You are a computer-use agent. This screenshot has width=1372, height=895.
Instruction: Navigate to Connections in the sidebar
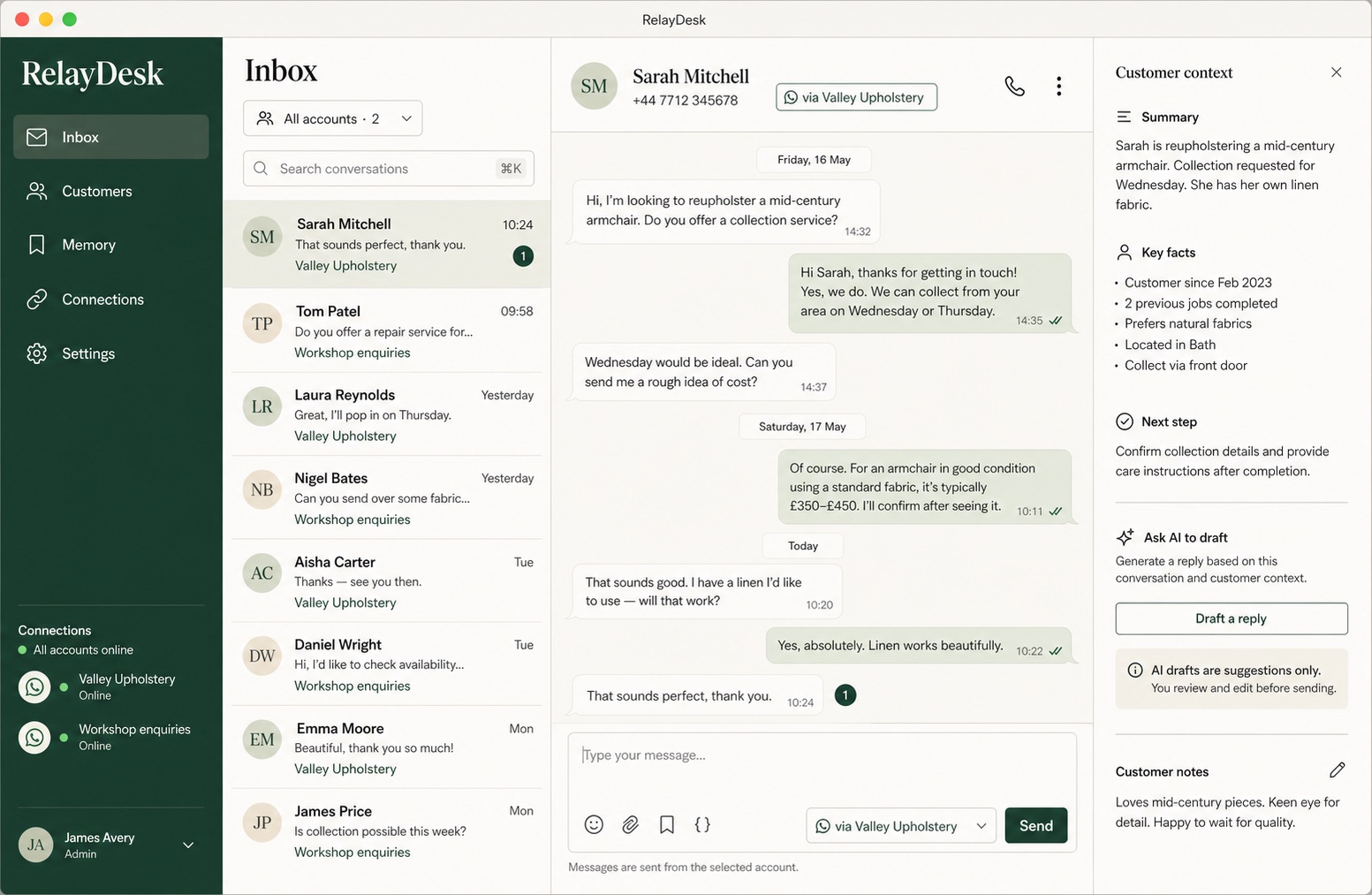coord(111,300)
